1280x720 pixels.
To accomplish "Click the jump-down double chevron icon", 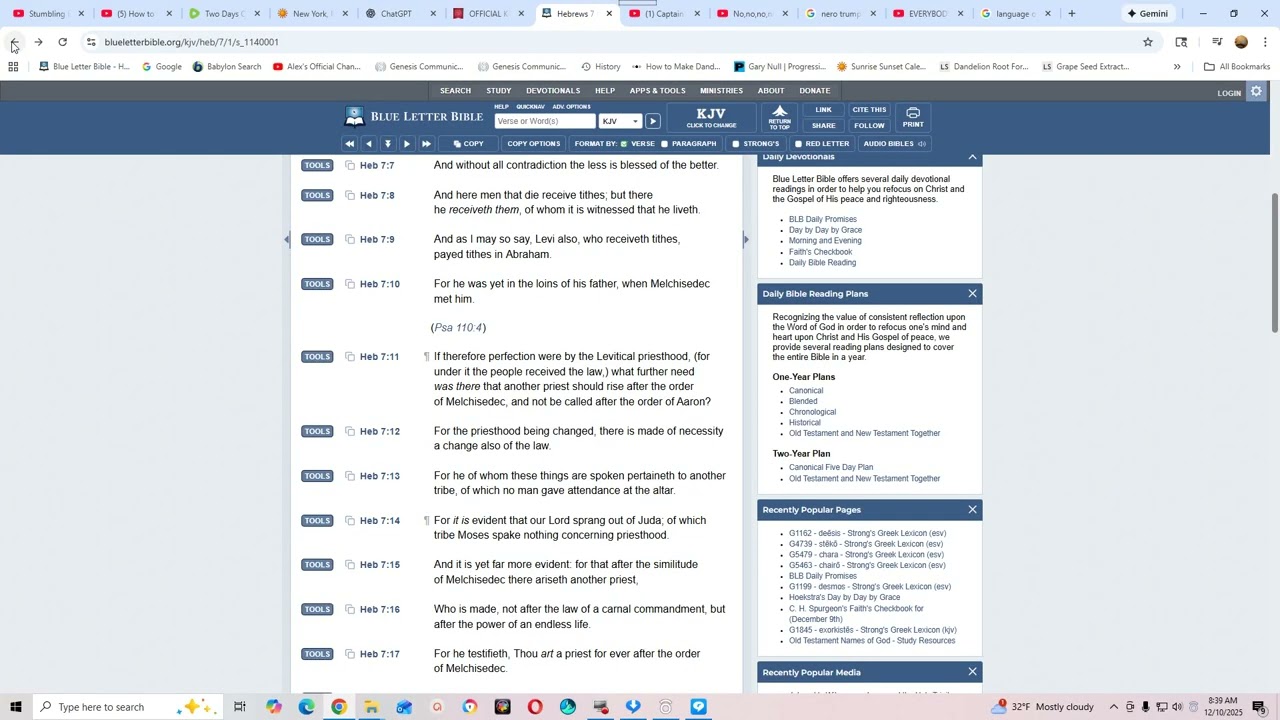I will (388, 144).
